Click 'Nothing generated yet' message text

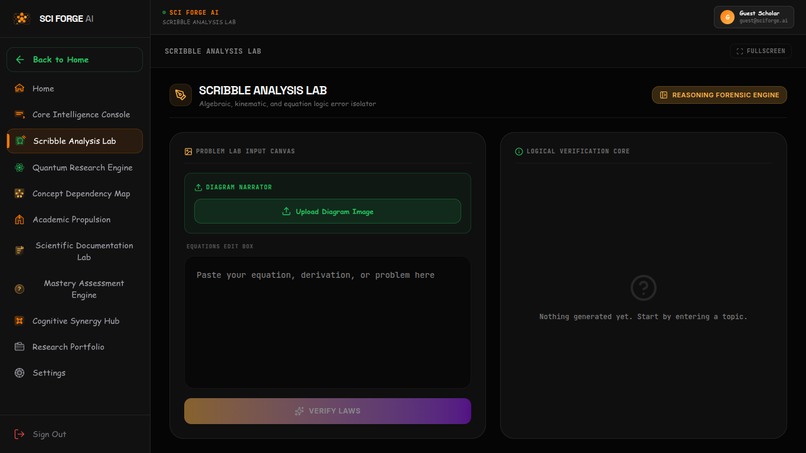pyautogui.click(x=643, y=317)
